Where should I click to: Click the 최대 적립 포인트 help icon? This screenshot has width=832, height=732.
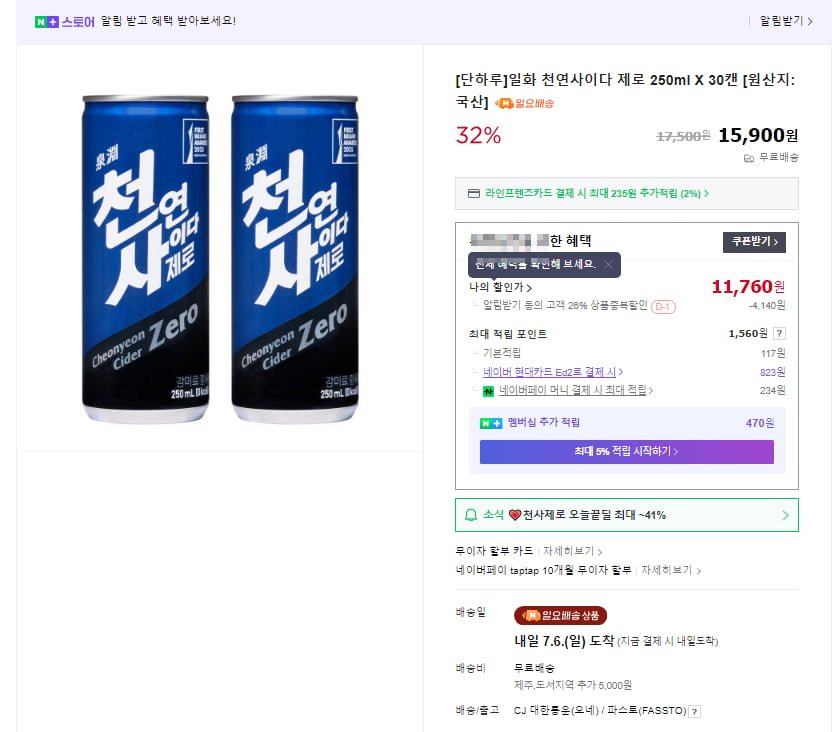[780, 334]
